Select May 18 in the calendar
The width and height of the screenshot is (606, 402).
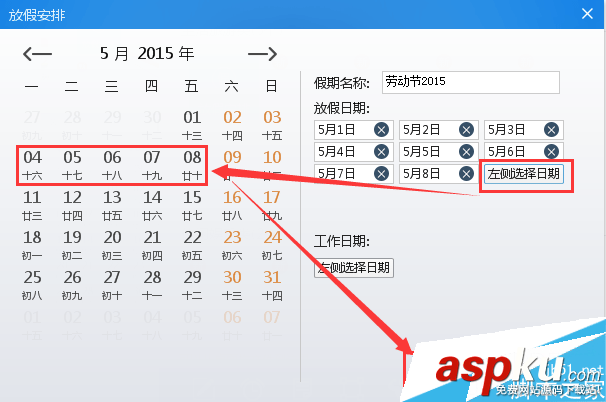tap(32, 245)
